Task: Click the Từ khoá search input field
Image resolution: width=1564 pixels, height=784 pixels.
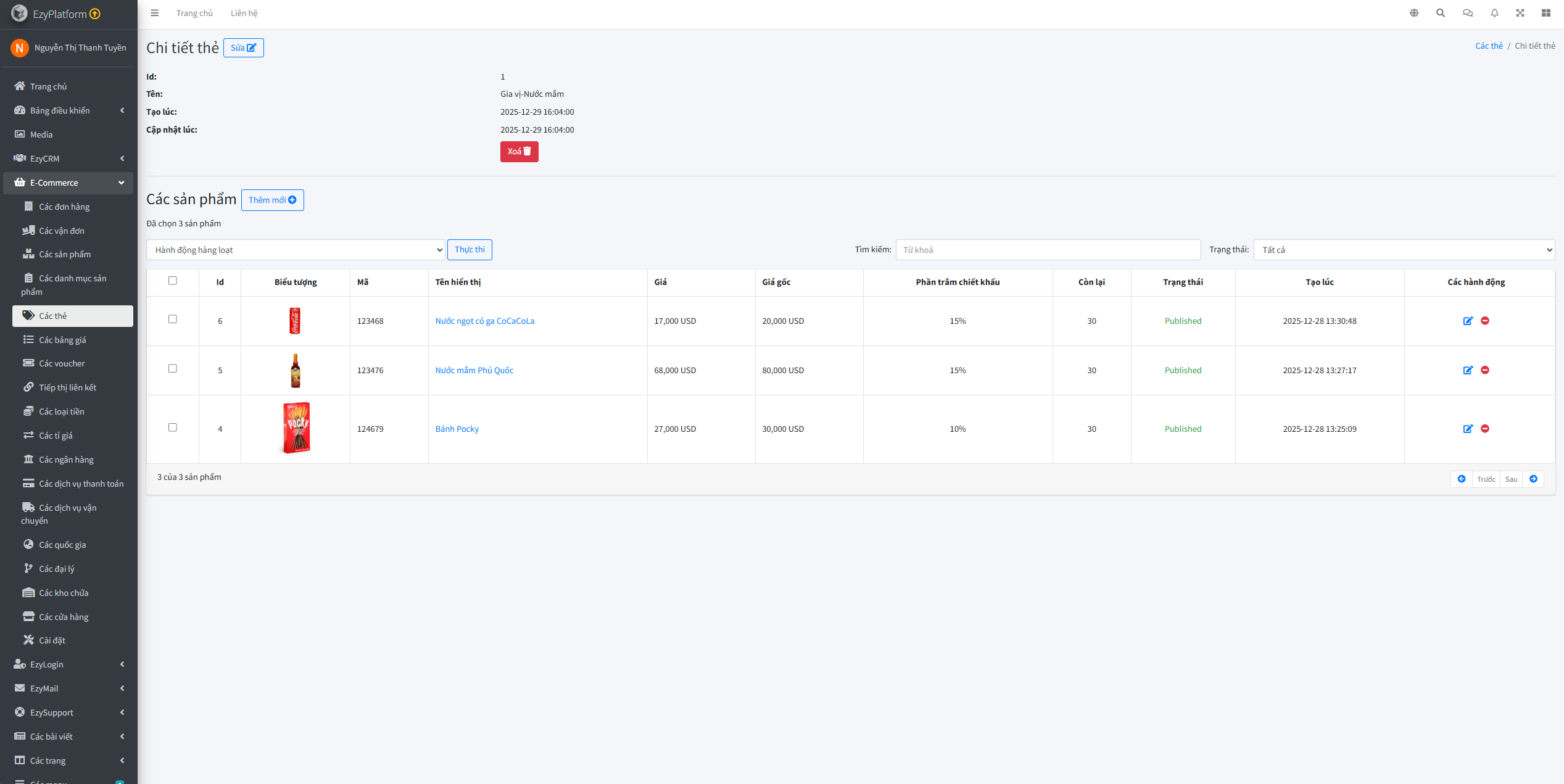Action: pos(1048,250)
